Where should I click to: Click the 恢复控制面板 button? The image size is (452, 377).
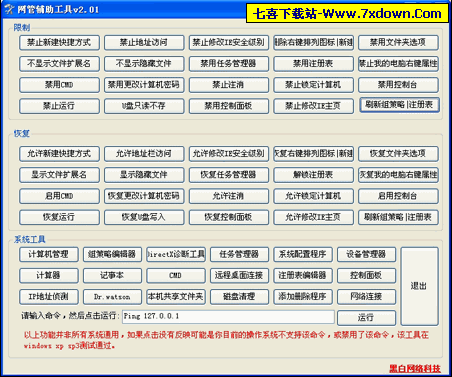coord(229,217)
